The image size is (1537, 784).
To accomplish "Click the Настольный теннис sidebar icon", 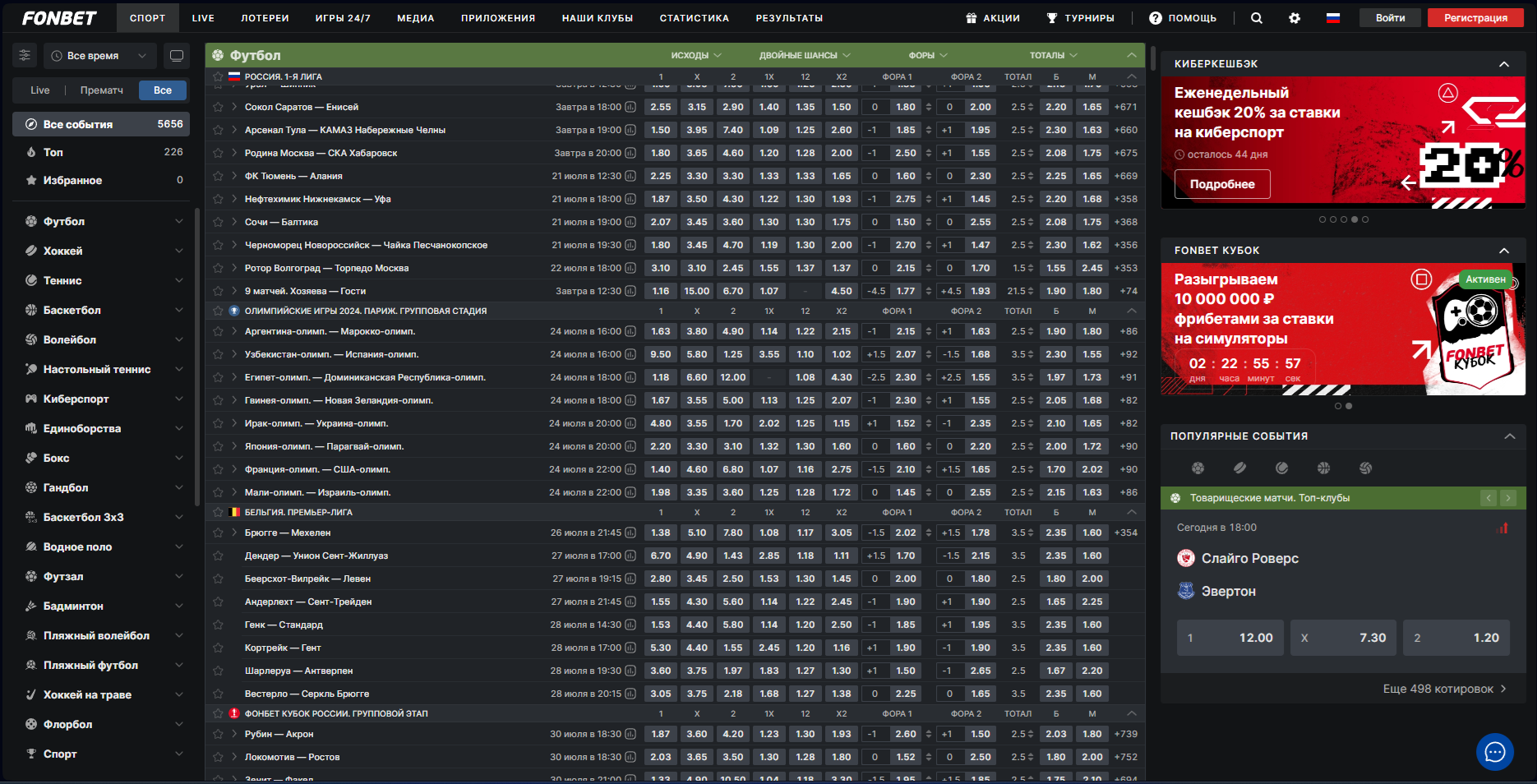I will point(31,369).
